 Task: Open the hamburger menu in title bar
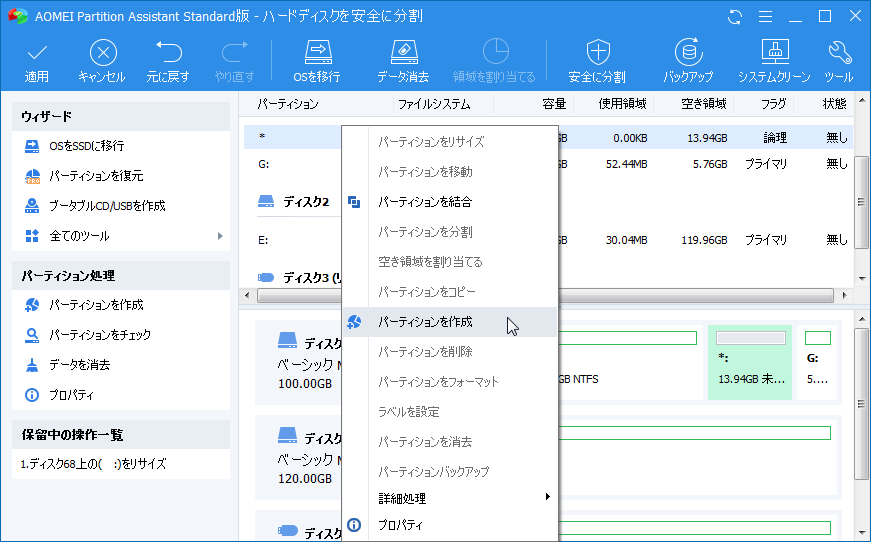[x=765, y=17]
